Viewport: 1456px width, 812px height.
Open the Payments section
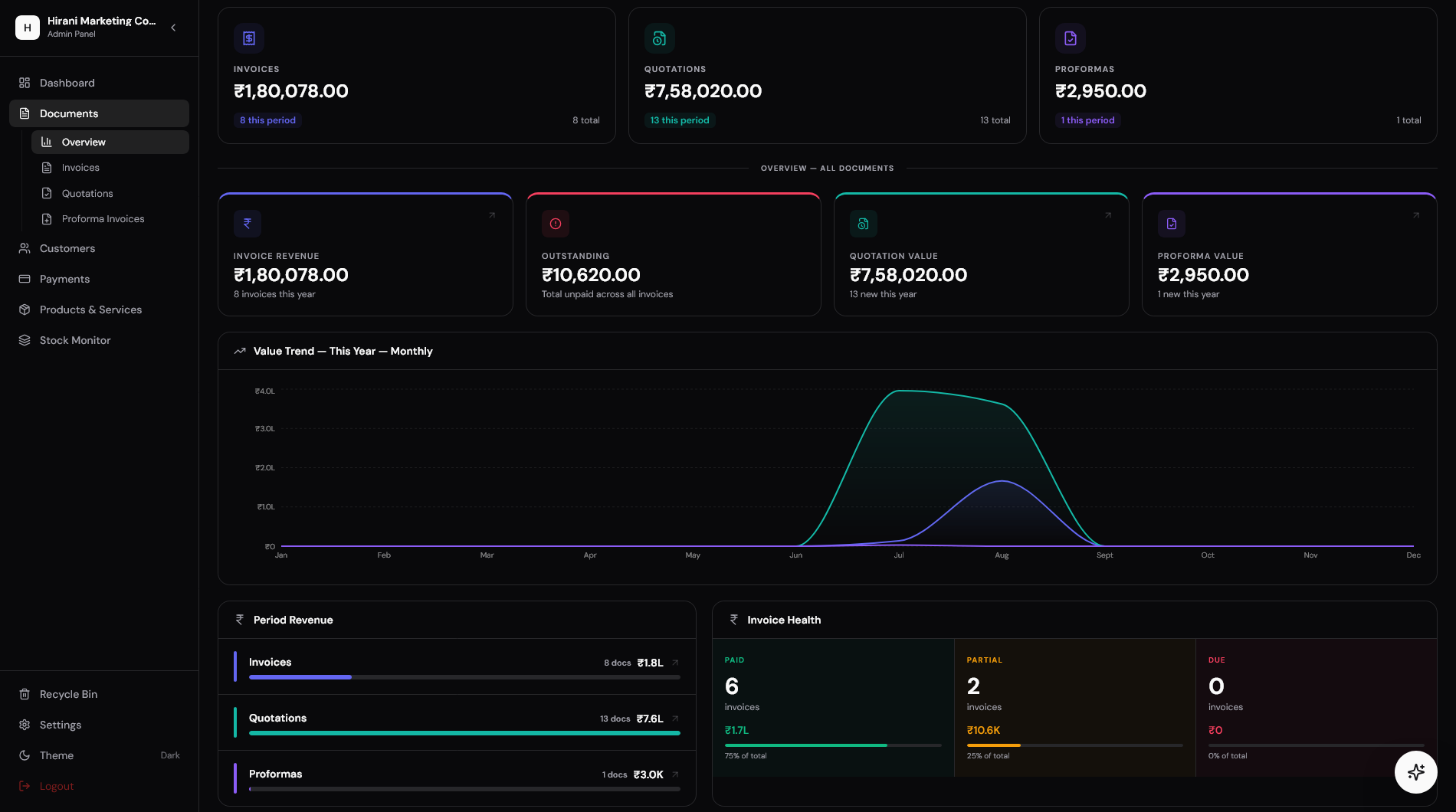coord(99,279)
